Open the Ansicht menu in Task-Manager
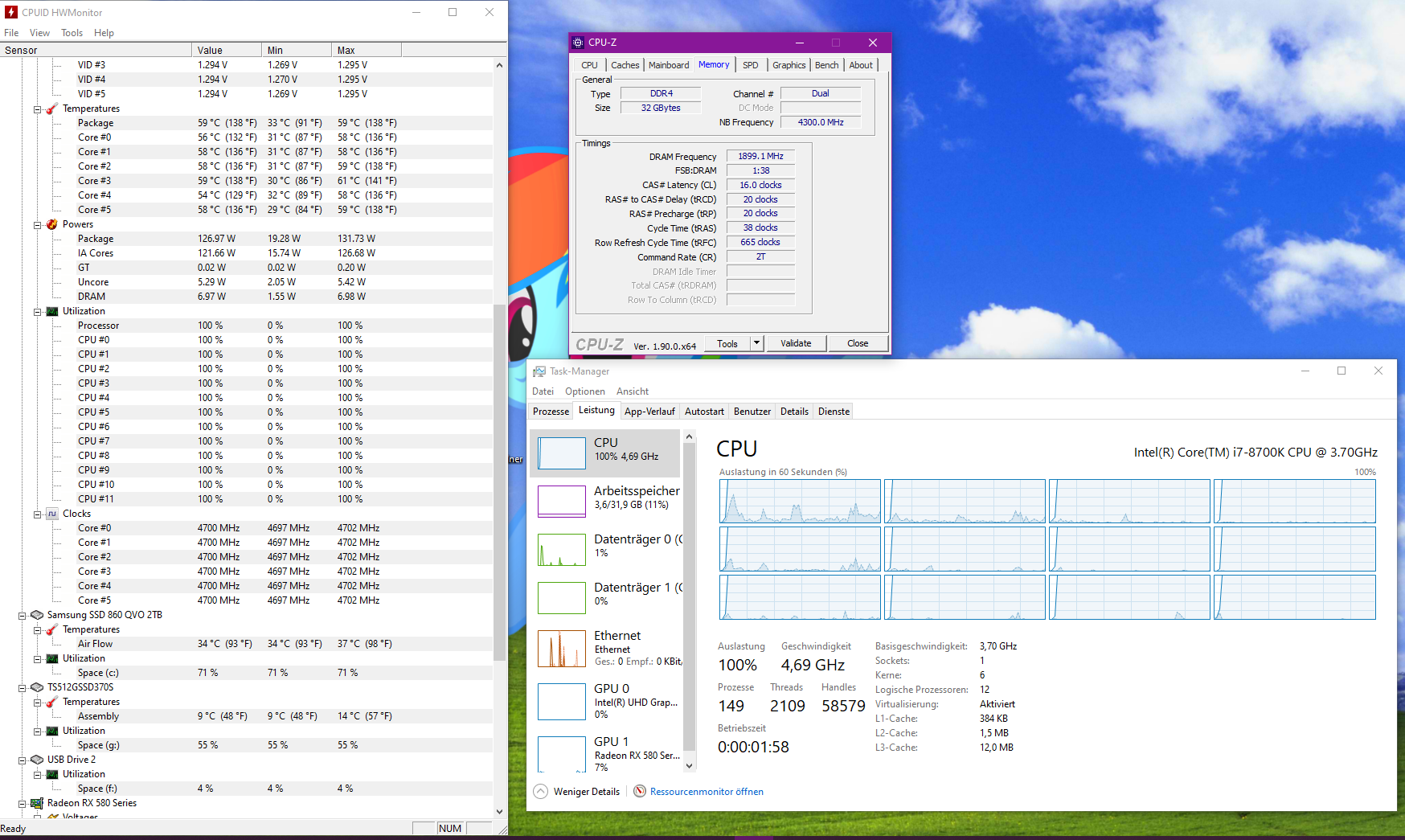The height and width of the screenshot is (840, 1405). 633,391
